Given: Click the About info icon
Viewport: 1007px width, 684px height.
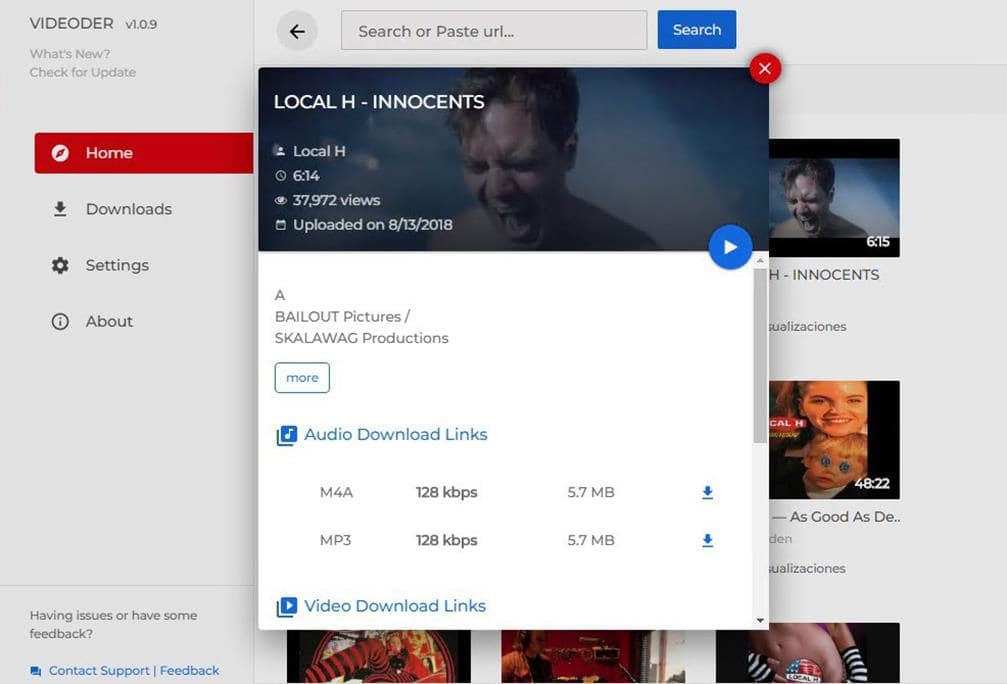Looking at the screenshot, I should click(x=60, y=321).
